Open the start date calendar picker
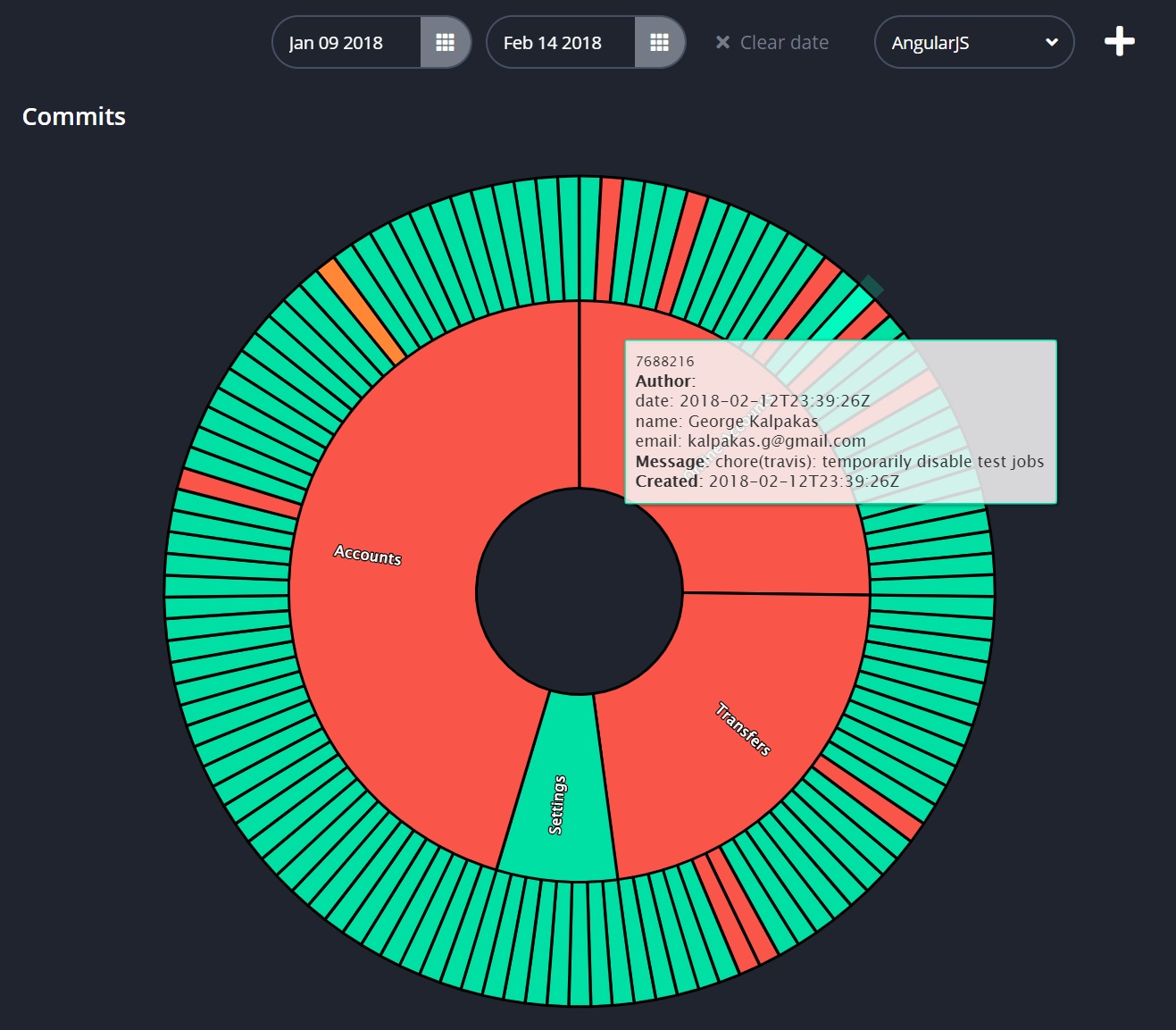The width and height of the screenshot is (1176, 1030). click(444, 42)
